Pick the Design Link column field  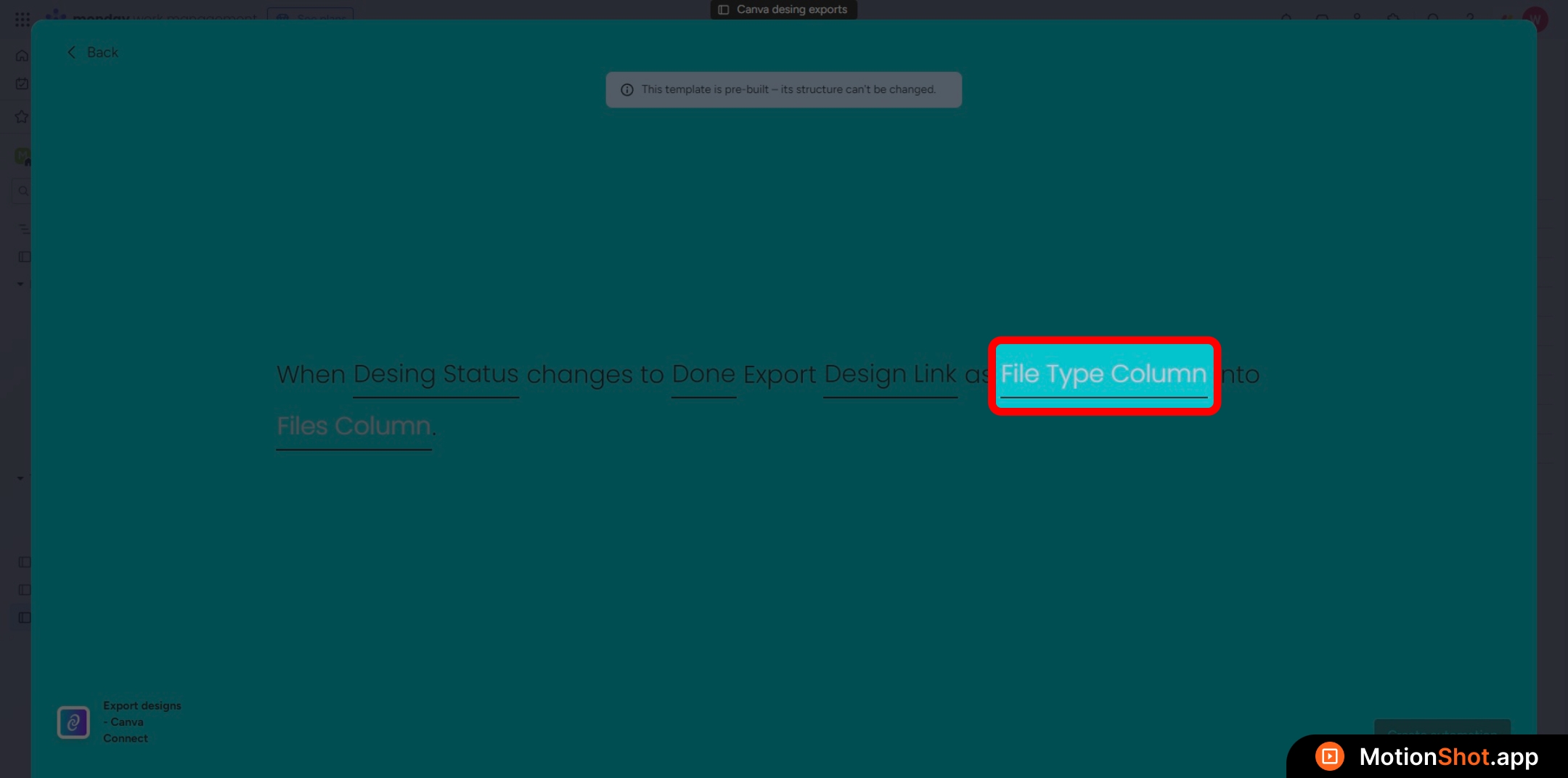(890, 374)
